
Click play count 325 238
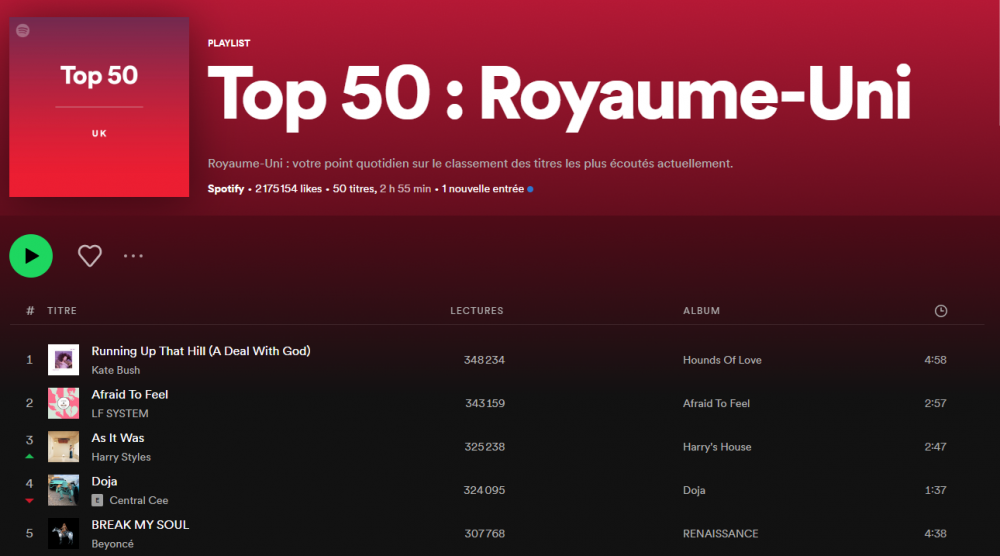484,446
